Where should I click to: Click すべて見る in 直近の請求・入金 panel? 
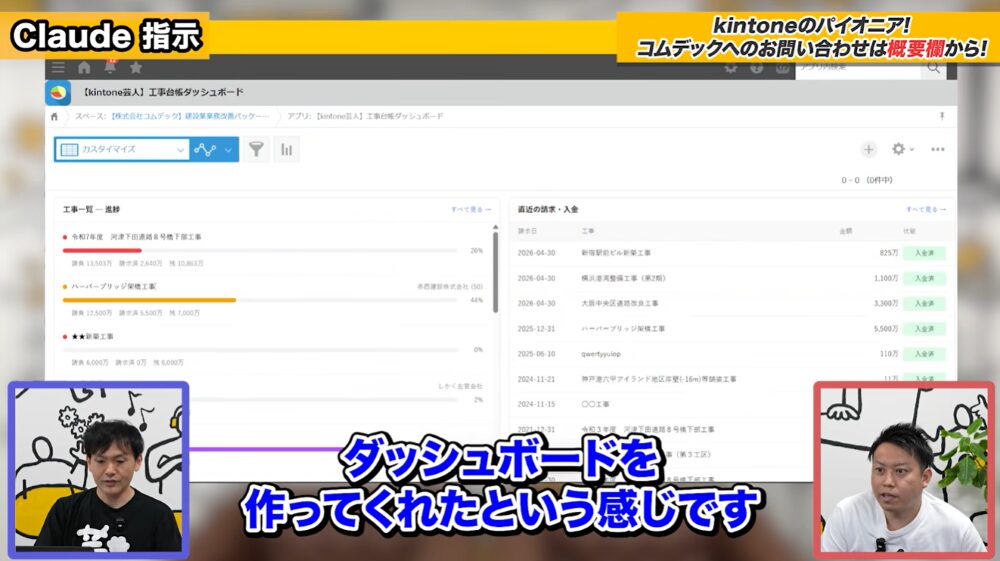[926, 209]
